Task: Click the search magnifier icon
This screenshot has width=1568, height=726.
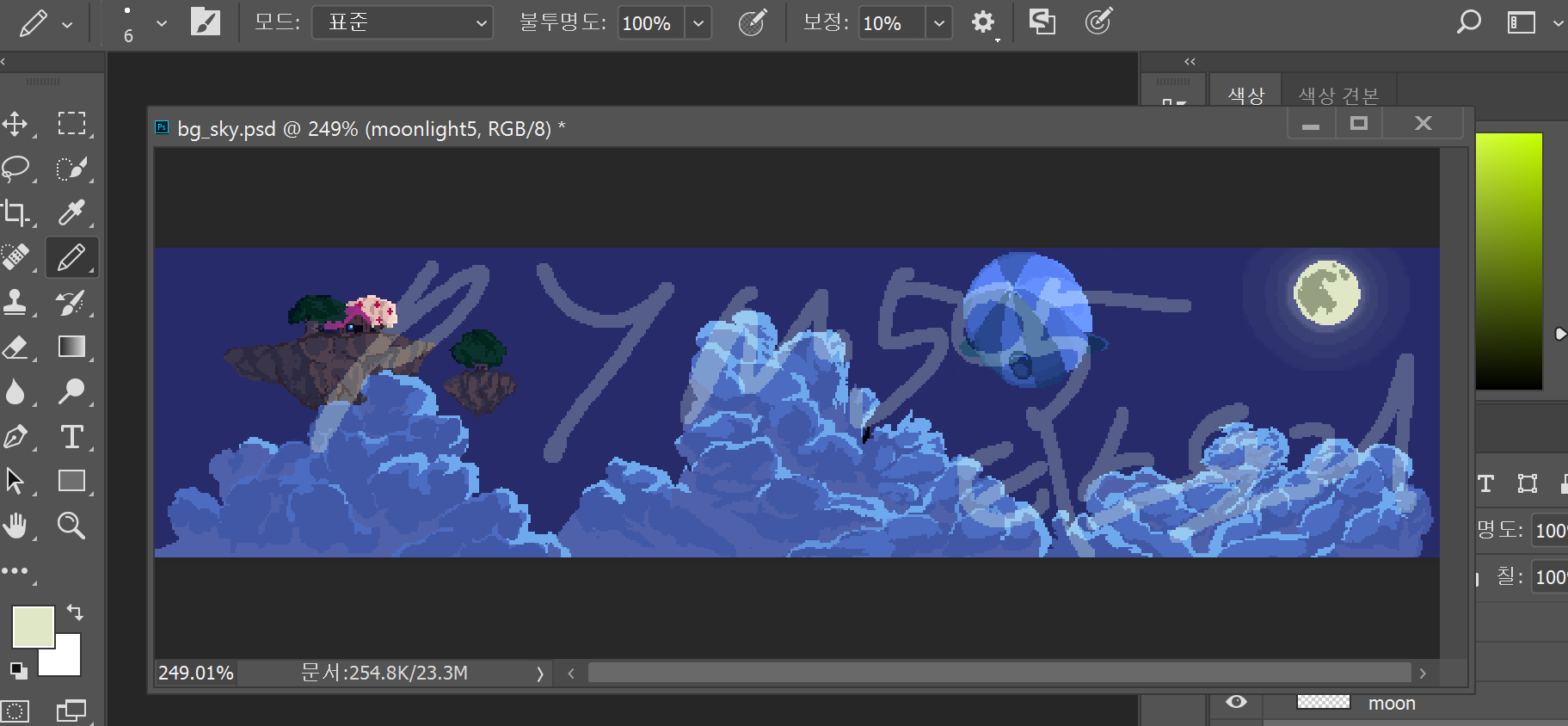Action: 1468,22
